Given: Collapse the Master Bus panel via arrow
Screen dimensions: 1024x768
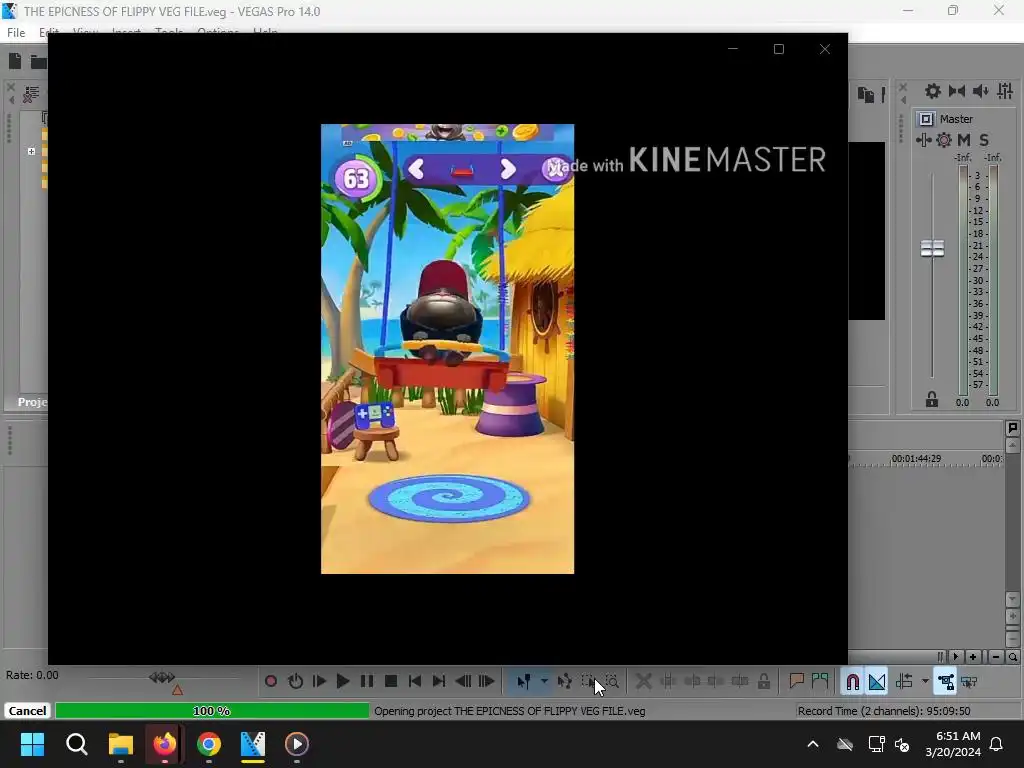Looking at the screenshot, I should pyautogui.click(x=903, y=100).
